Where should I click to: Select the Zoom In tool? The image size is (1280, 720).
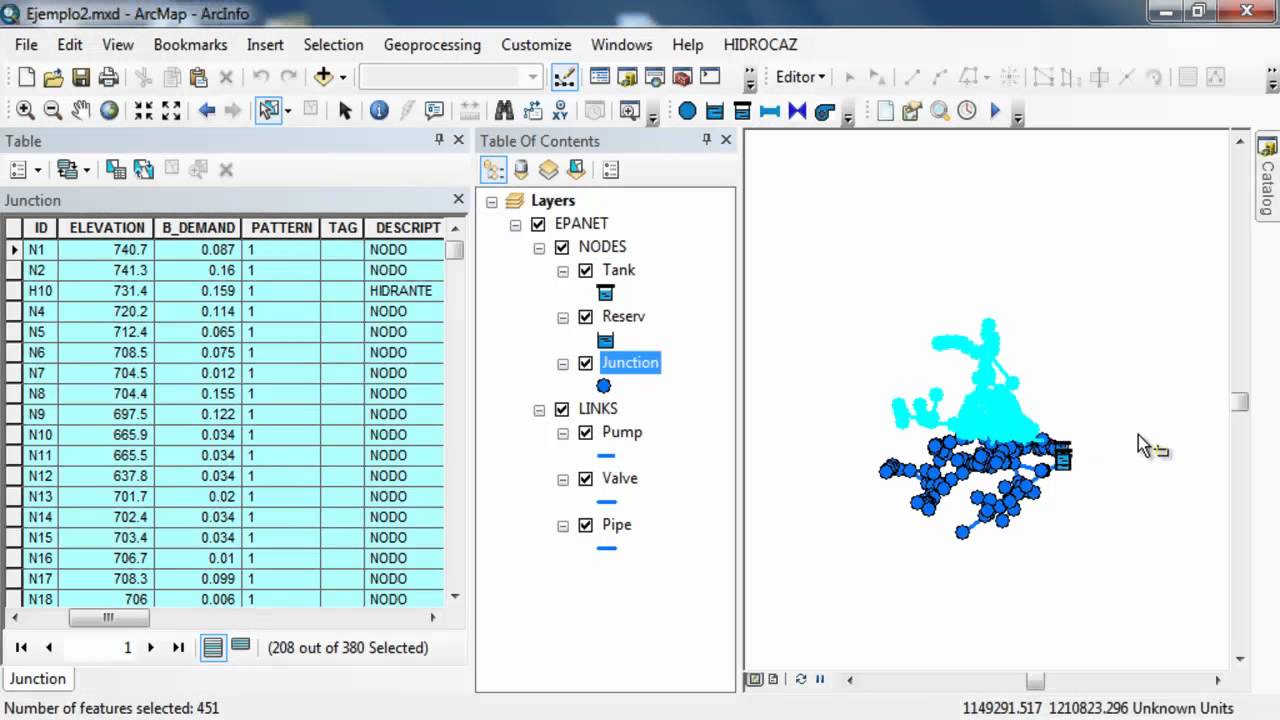[25, 111]
